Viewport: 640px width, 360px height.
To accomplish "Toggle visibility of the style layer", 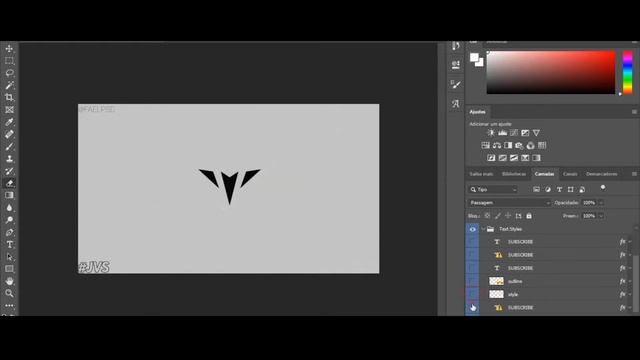I will (472, 294).
